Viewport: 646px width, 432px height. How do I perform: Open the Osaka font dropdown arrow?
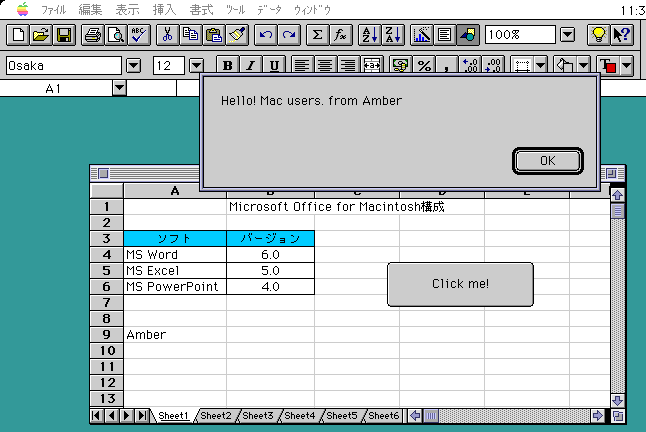click(133, 65)
